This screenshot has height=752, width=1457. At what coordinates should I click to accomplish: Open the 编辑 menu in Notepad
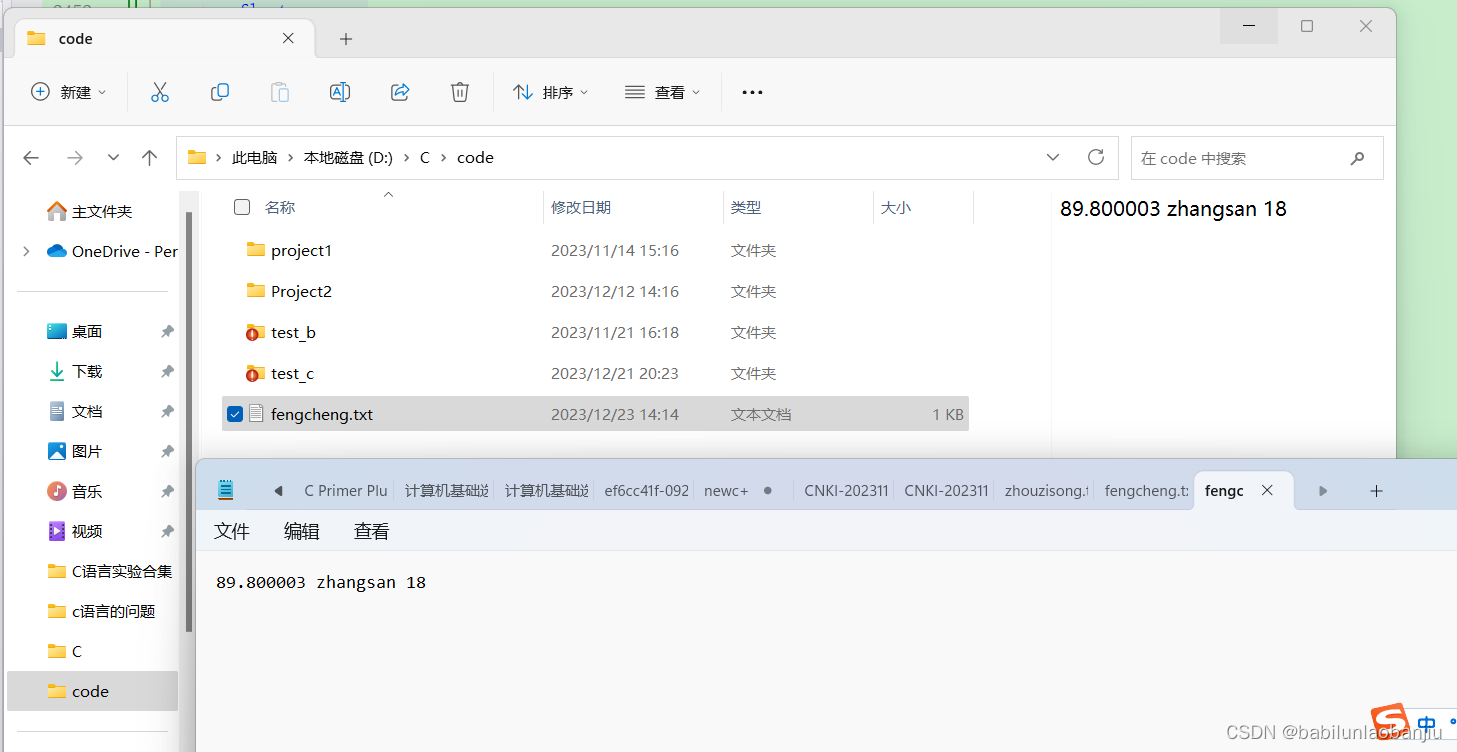pyautogui.click(x=301, y=531)
